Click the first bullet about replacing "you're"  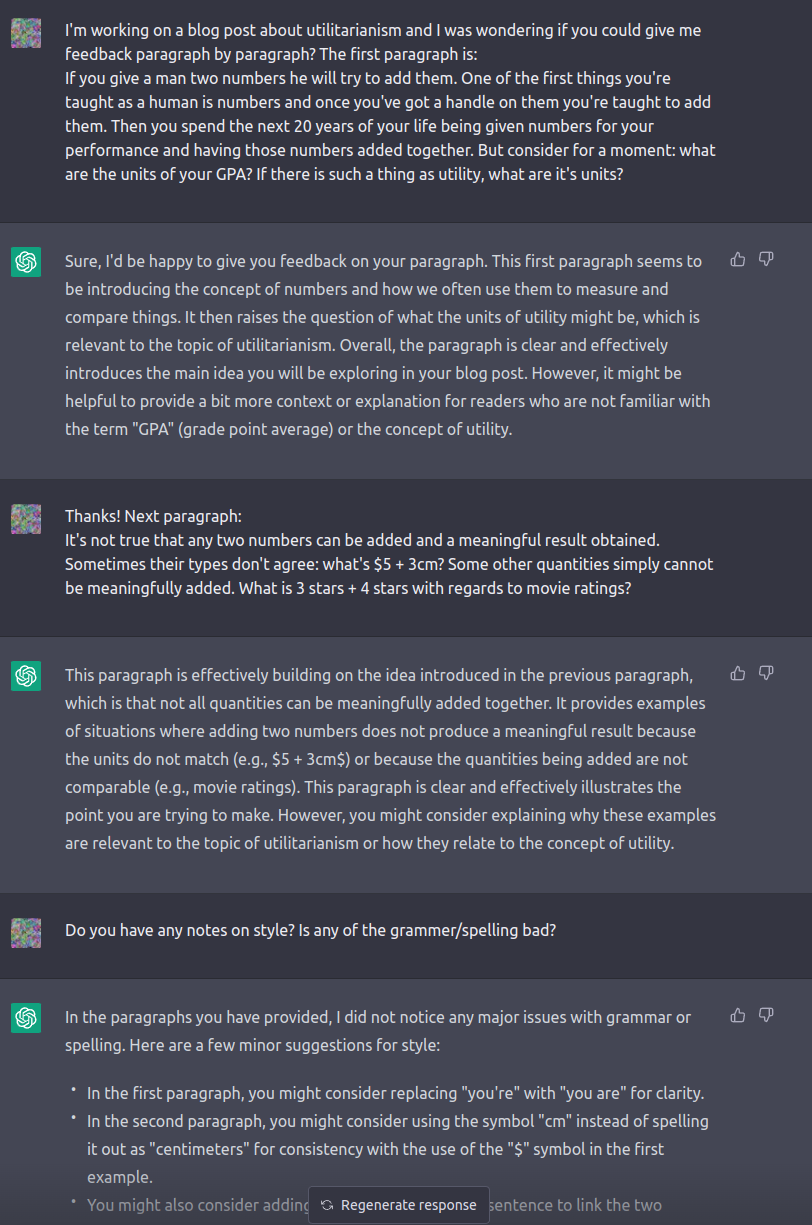(x=396, y=1094)
